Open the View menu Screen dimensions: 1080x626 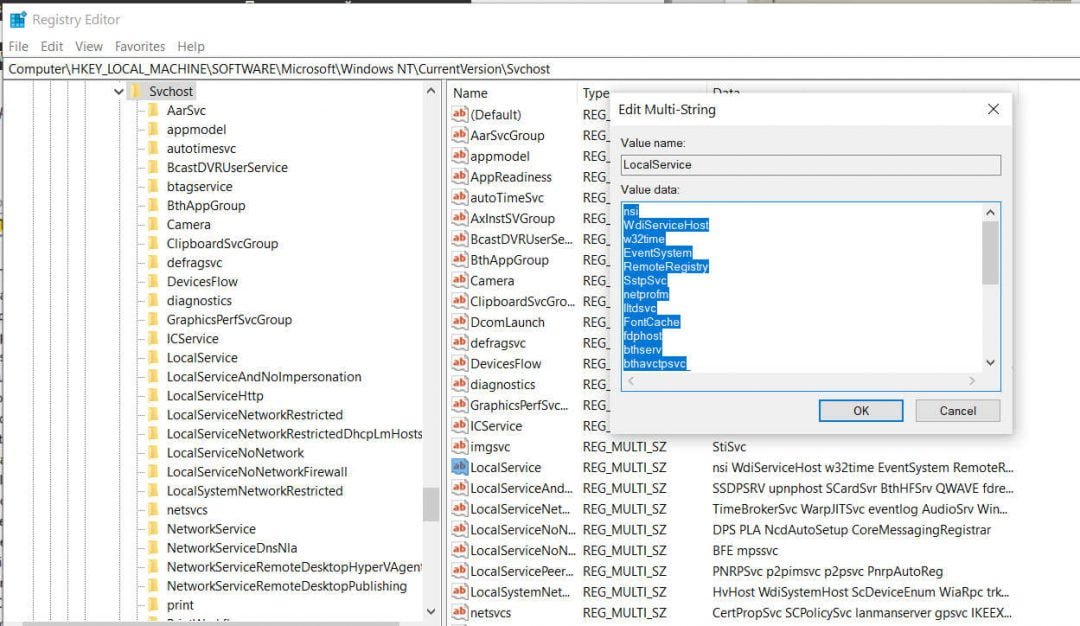(89, 46)
